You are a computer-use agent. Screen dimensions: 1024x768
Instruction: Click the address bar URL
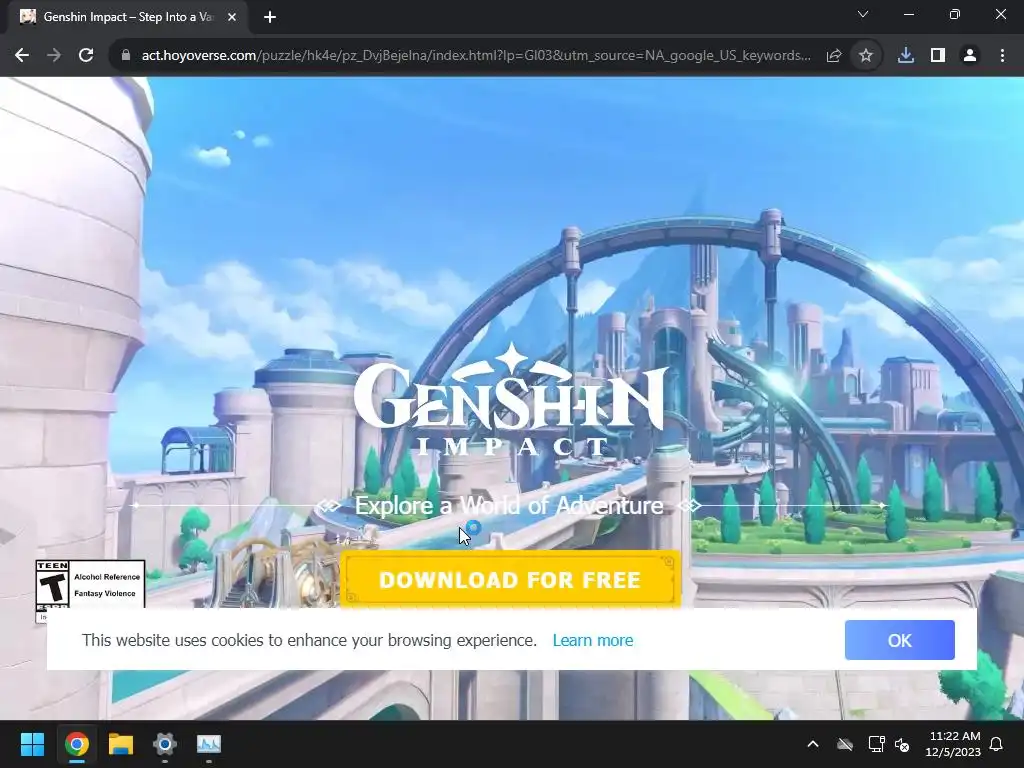(476, 56)
